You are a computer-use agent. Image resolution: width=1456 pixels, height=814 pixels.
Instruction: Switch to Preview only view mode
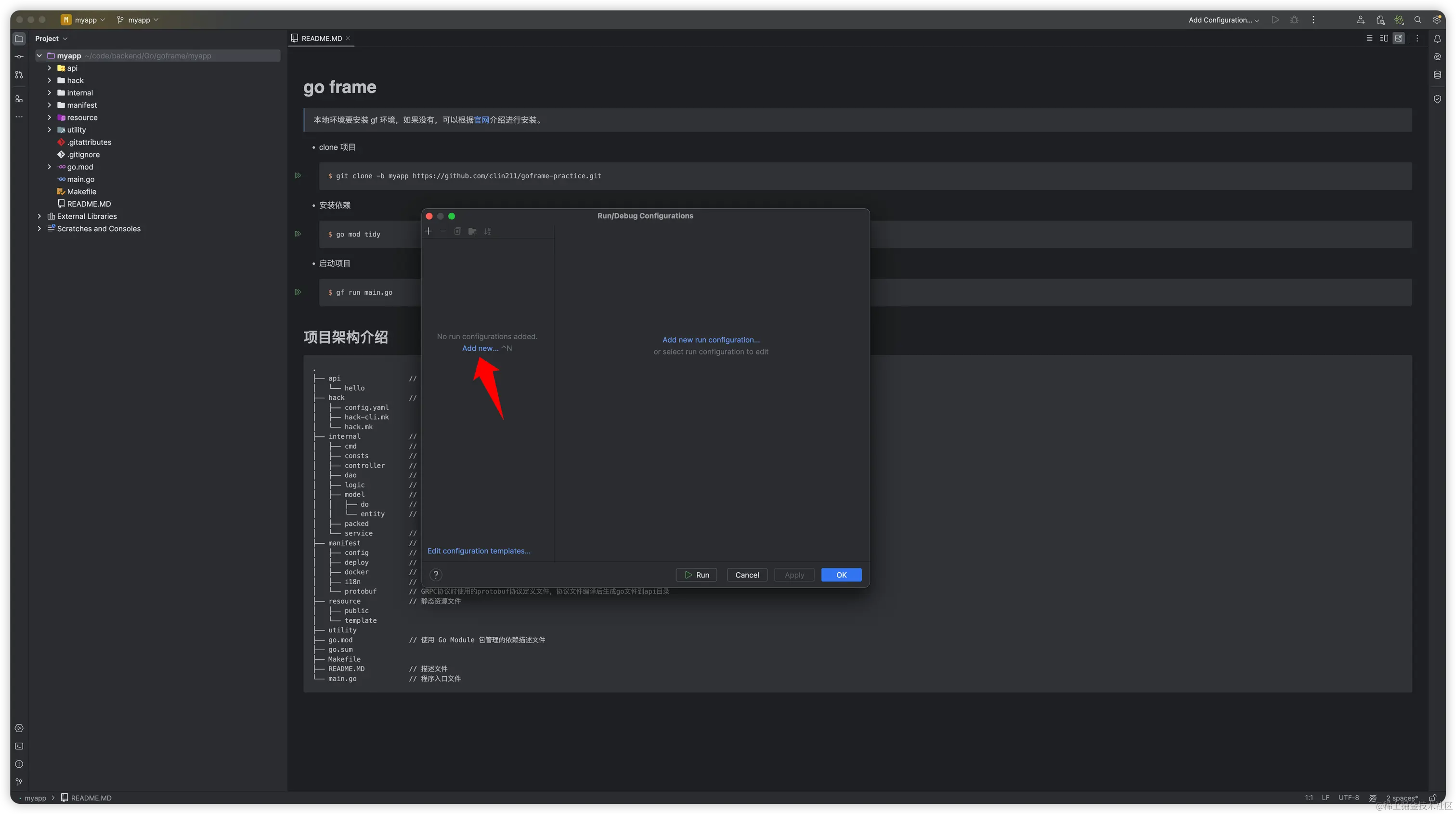point(1398,39)
